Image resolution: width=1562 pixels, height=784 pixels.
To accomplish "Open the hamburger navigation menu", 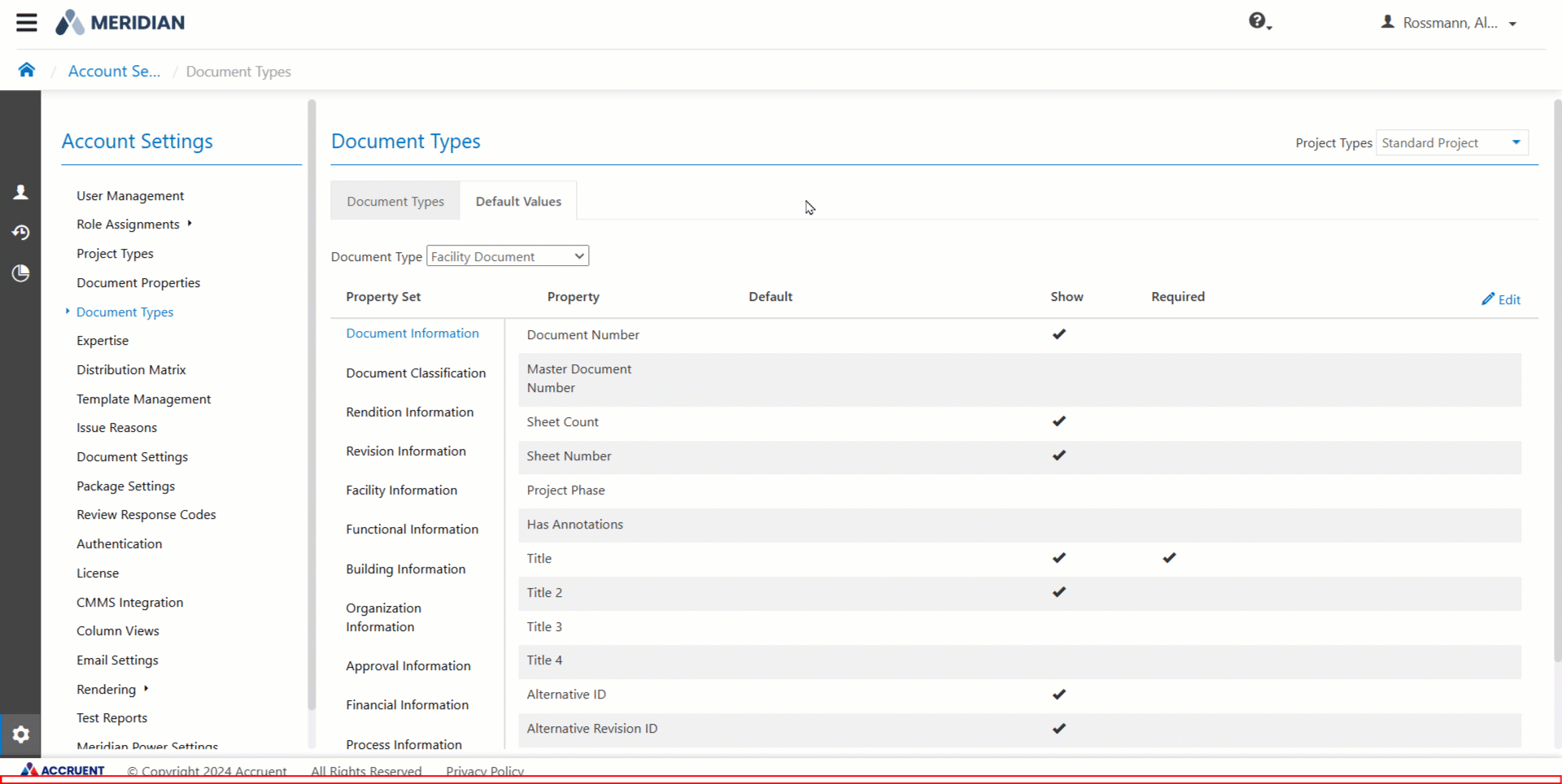I will click(26, 22).
